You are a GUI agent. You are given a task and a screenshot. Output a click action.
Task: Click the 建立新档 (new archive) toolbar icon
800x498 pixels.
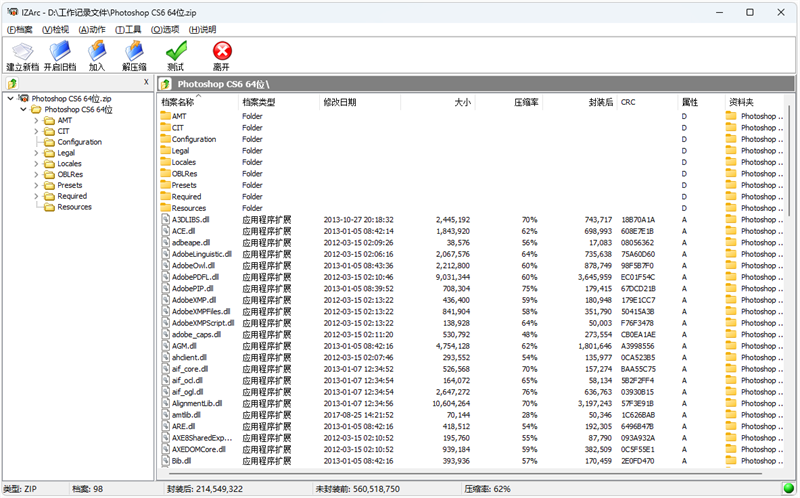click(22, 51)
